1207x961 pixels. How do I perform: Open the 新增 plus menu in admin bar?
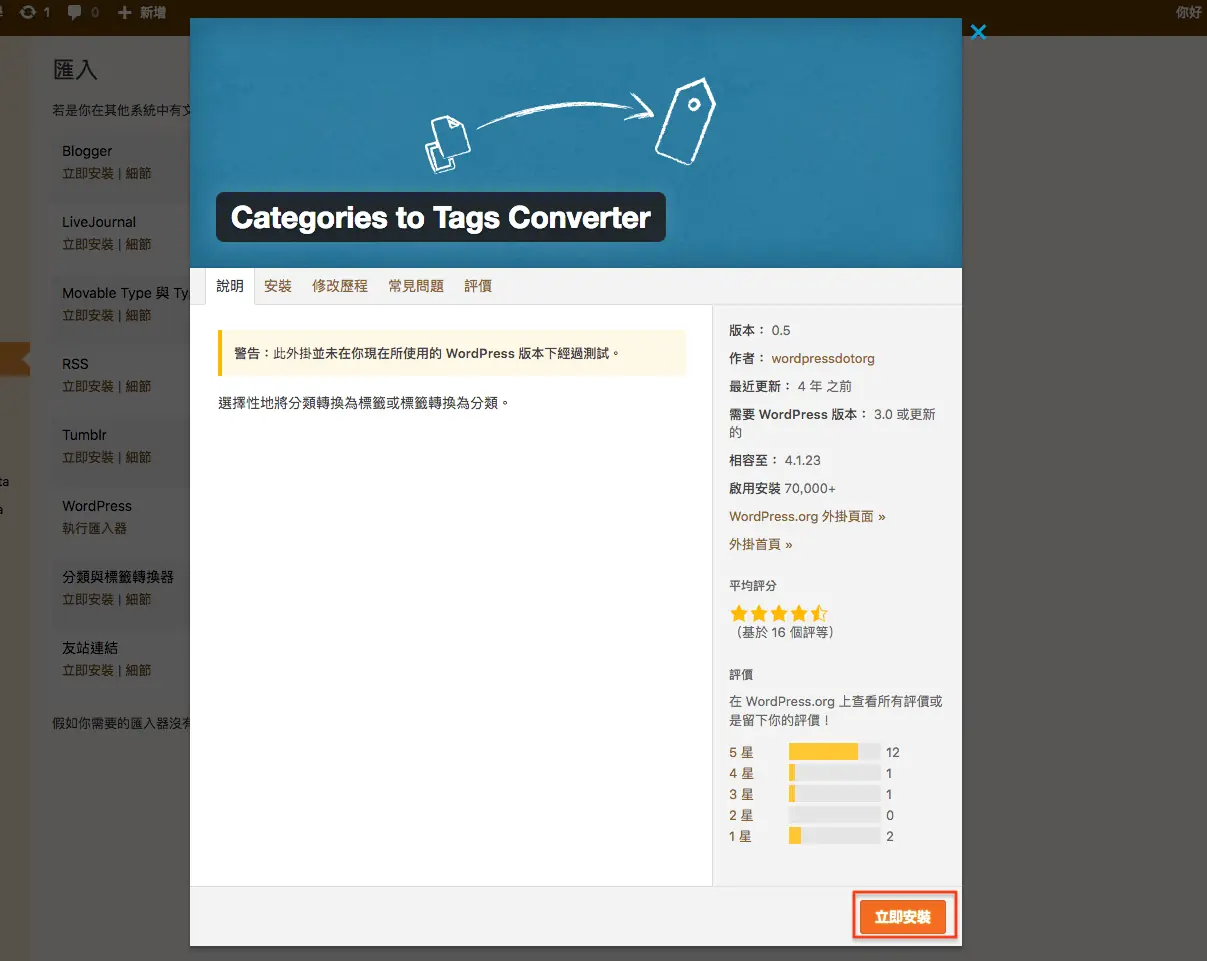(142, 13)
